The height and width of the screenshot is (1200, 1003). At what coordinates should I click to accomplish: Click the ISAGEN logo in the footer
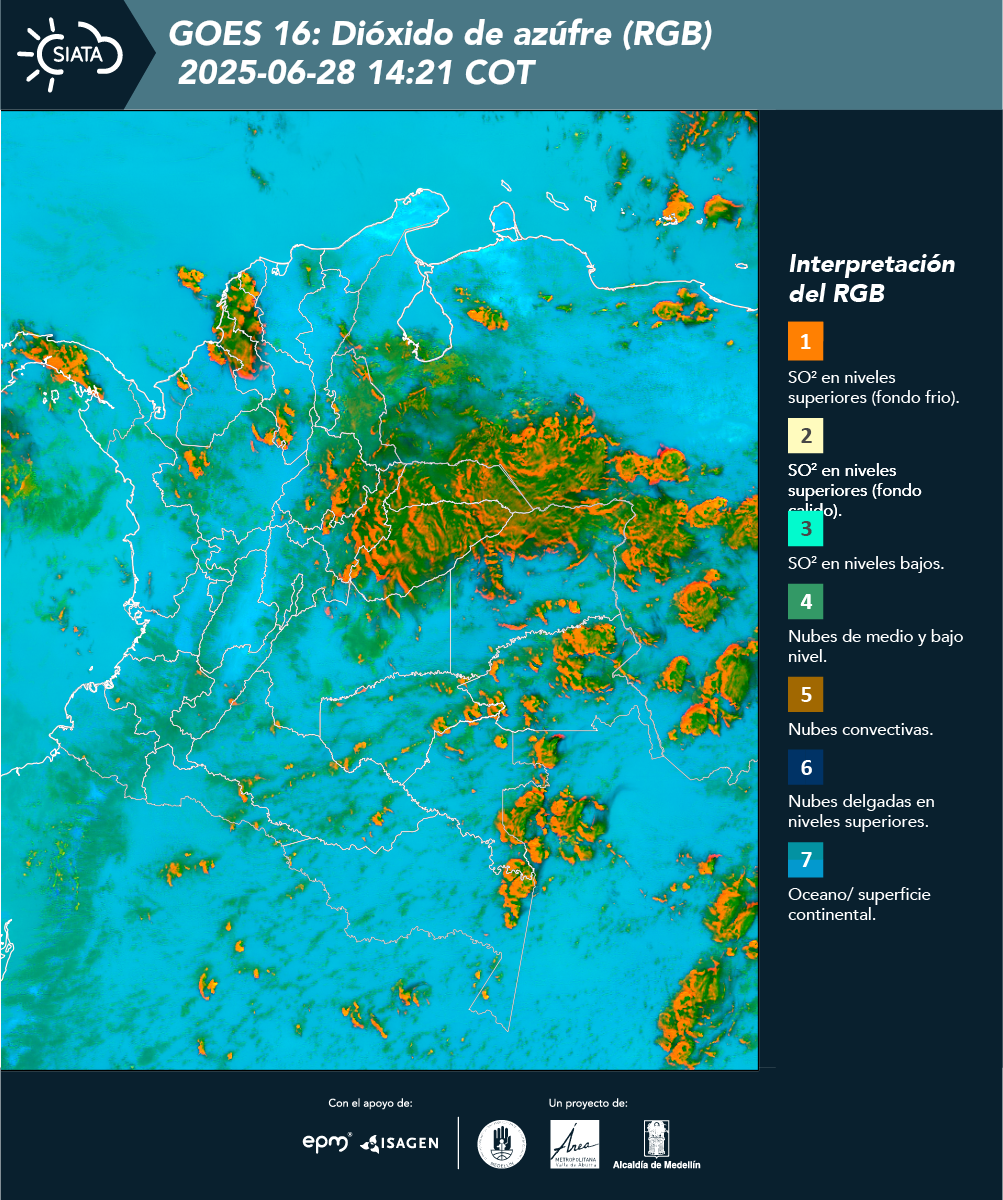pos(399,1143)
